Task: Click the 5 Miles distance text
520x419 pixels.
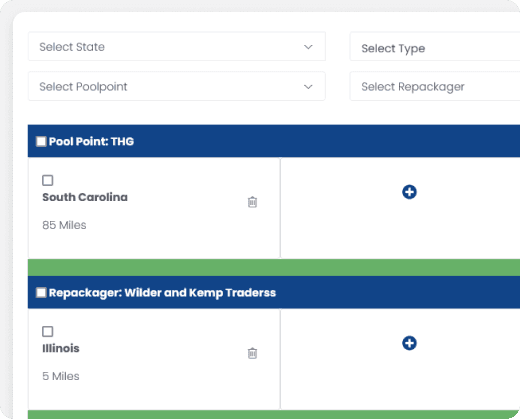Action: coord(61,376)
